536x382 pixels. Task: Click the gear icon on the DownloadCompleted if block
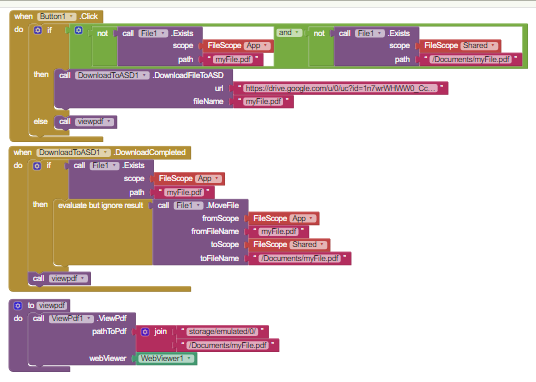[37, 166]
